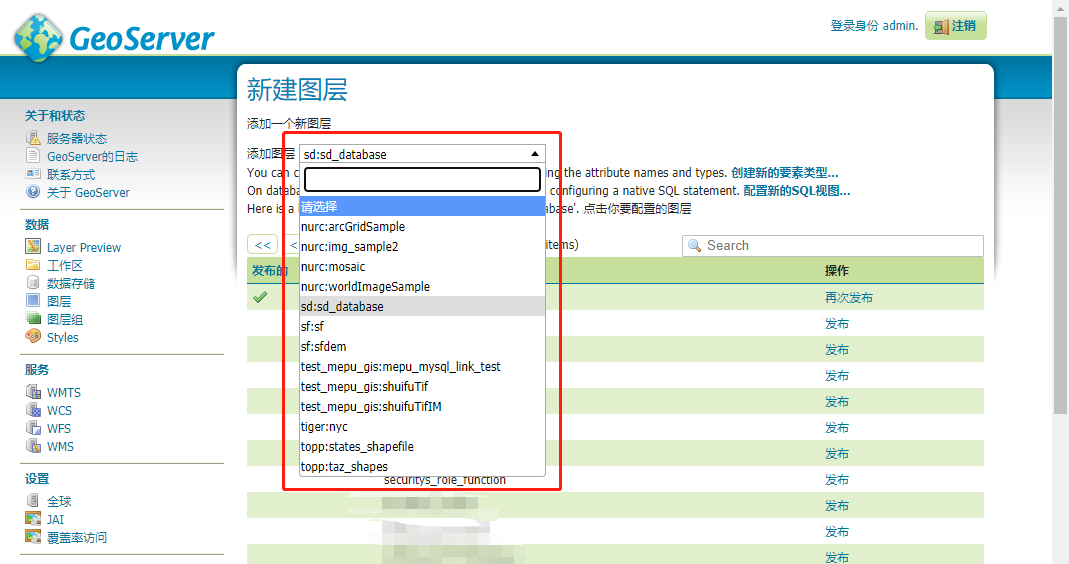Click 再次发布 in the first row
The width and height of the screenshot is (1069, 564).
[848, 297]
